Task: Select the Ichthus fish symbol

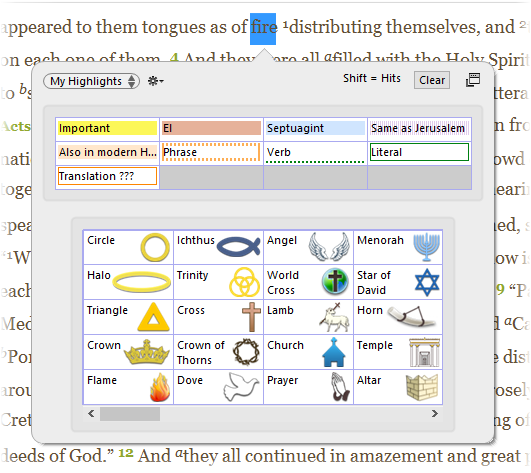Action: [218, 248]
